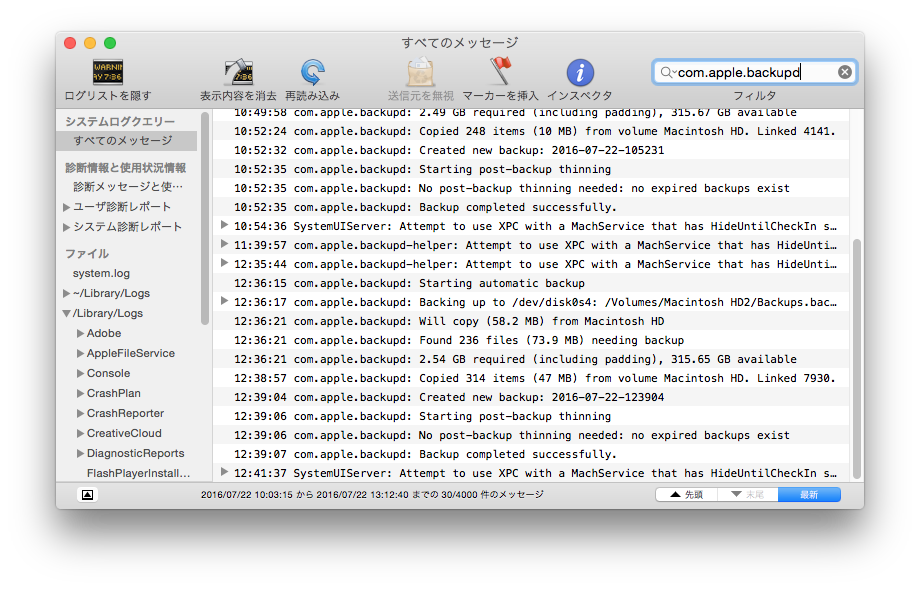
Task: Open the Inspector (インスペクタ) icon
Action: point(580,73)
